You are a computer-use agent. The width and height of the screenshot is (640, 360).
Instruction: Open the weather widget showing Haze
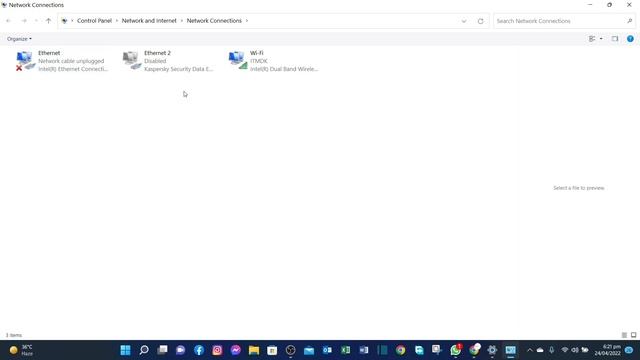(x=20, y=350)
